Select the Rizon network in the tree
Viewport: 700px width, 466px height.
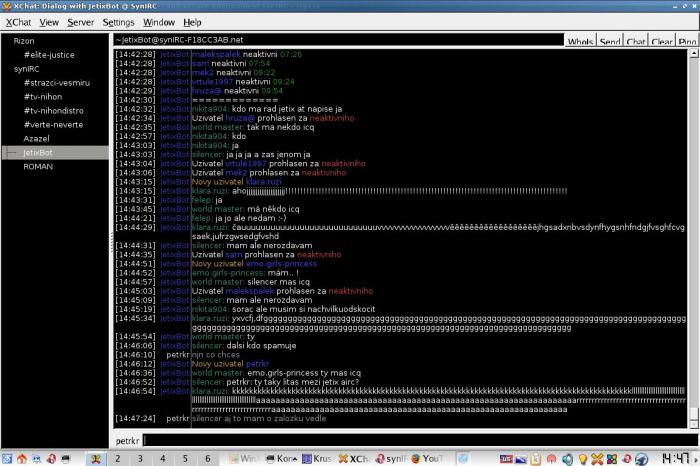24,41
